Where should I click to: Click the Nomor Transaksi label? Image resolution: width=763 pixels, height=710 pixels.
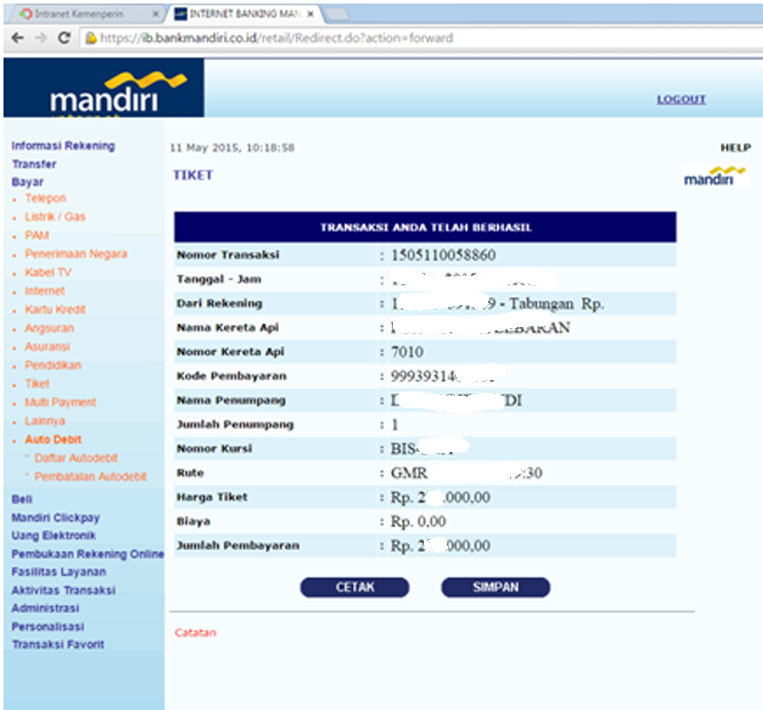(x=228, y=255)
